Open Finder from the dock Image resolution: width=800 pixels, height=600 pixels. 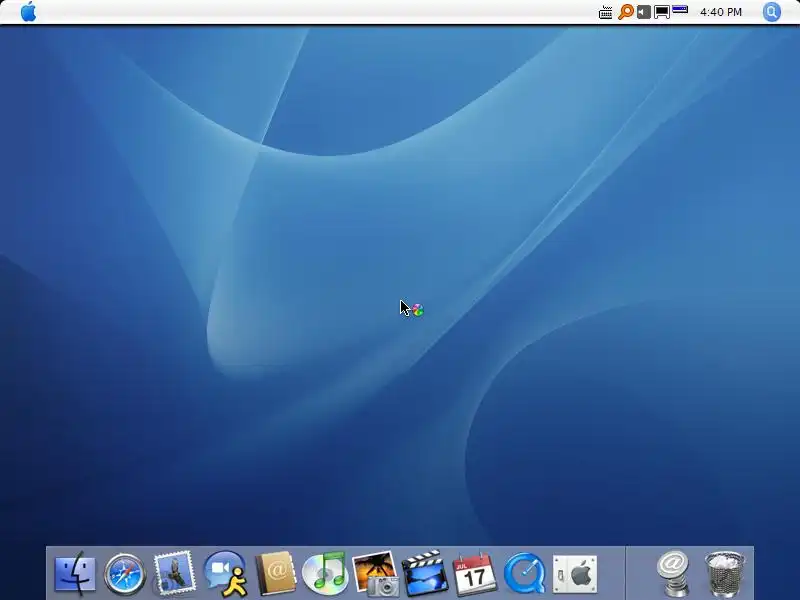(75, 574)
